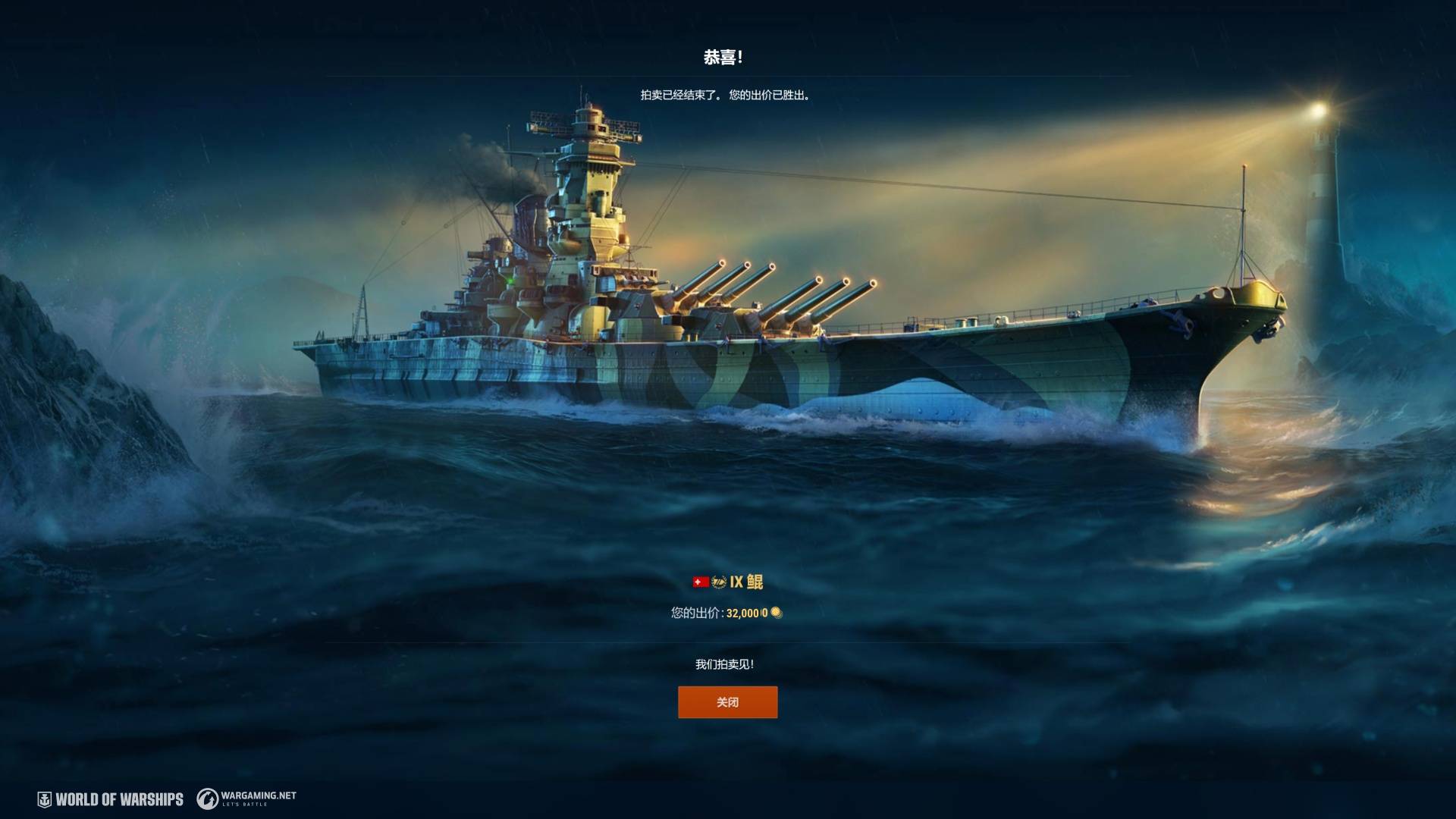The height and width of the screenshot is (819, 1456).
Task: Click the gold doubloon coin icon
Action: click(776, 613)
